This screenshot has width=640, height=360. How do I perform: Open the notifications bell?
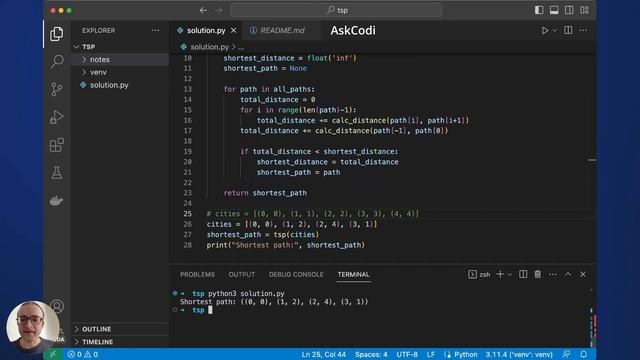[x=584, y=354]
